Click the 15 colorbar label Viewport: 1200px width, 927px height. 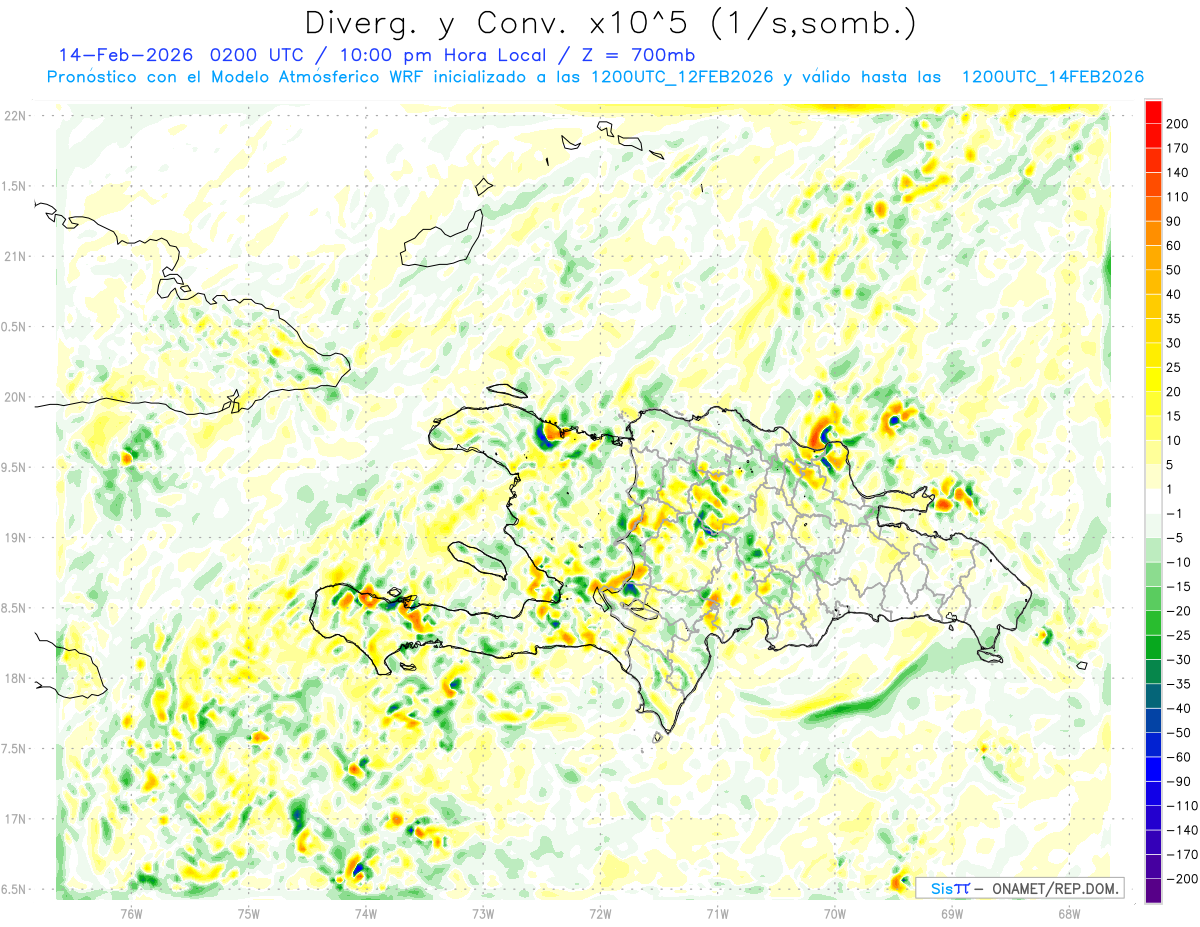[1175, 416]
